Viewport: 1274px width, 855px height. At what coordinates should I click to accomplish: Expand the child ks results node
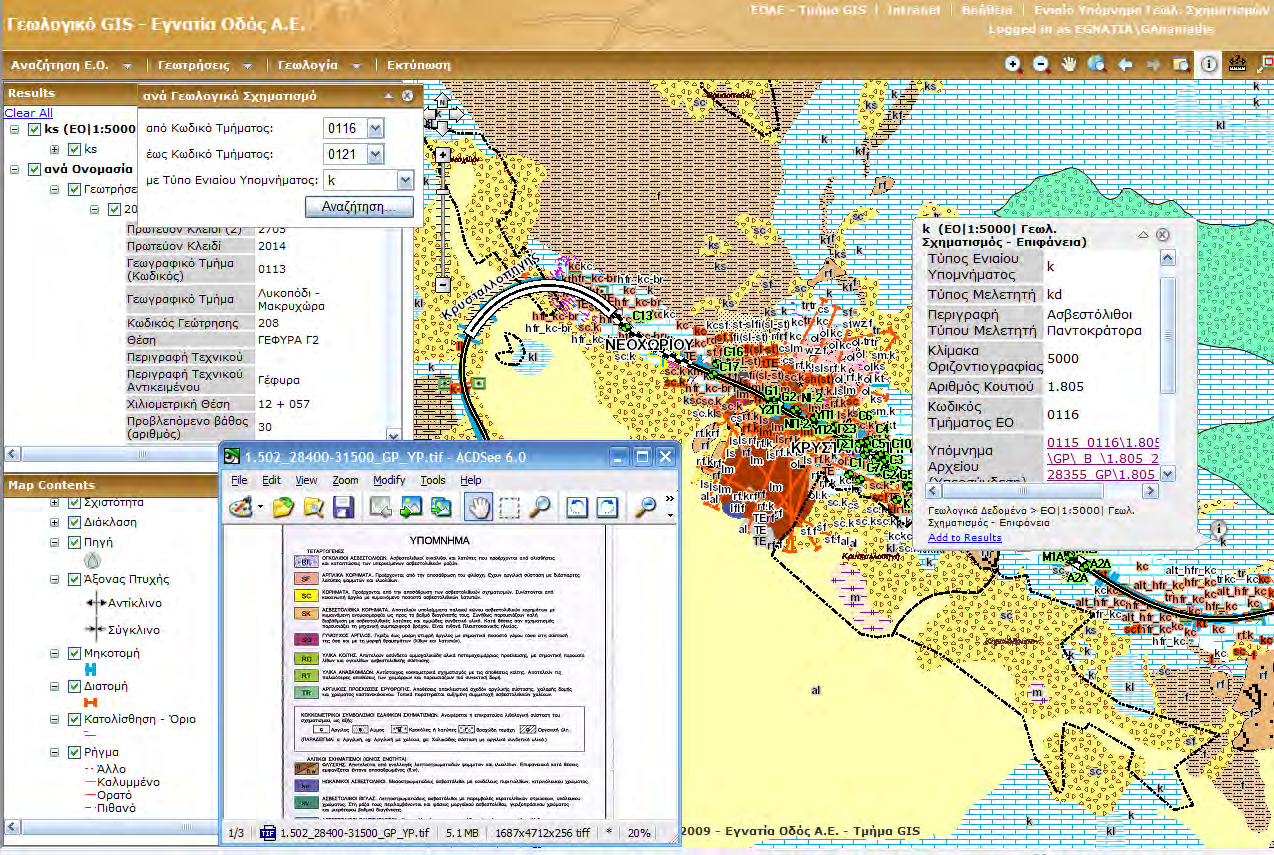click(x=55, y=149)
